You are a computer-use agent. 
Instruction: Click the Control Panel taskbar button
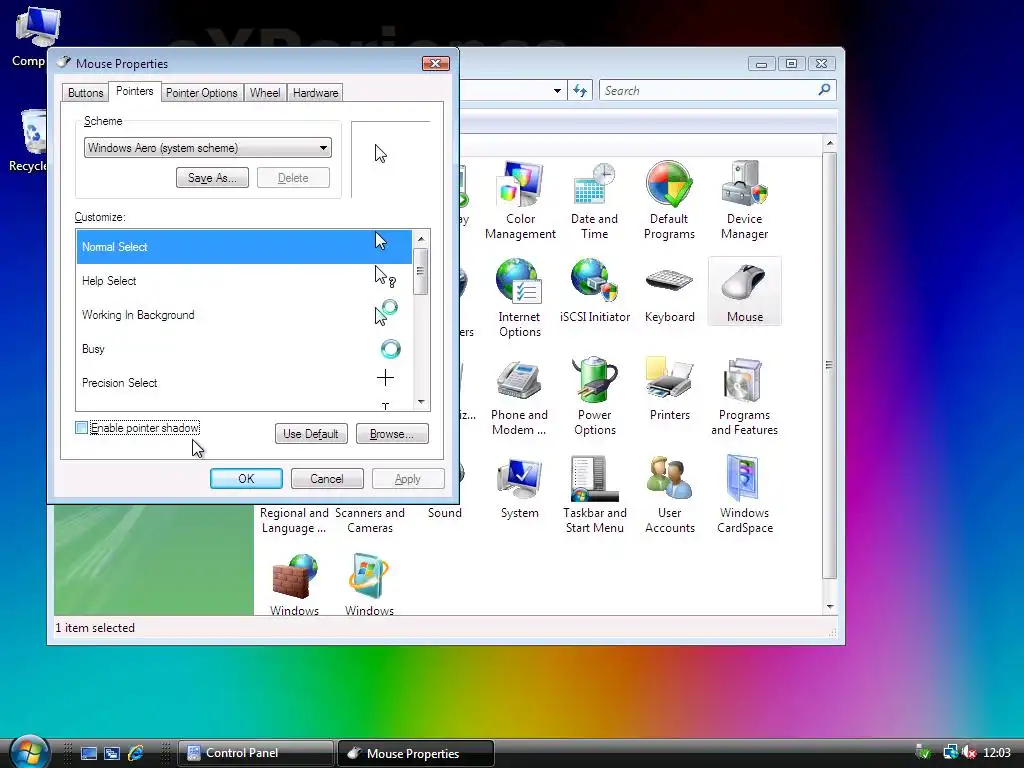point(255,753)
